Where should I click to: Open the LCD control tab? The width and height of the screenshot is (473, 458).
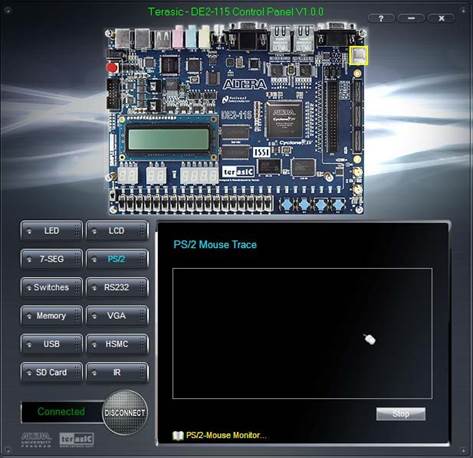117,231
